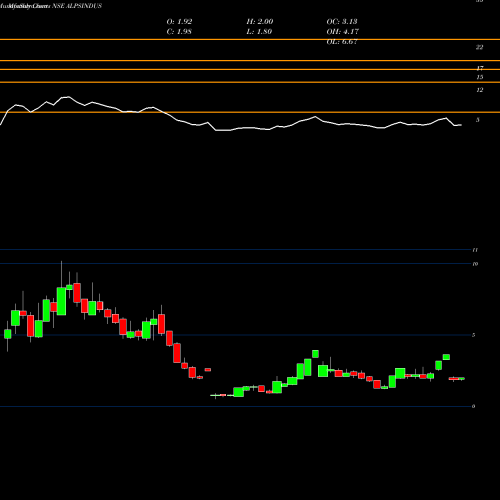Click the 10 label on the price axis
The height and width of the screenshot is (500, 500).
pos(475,264)
